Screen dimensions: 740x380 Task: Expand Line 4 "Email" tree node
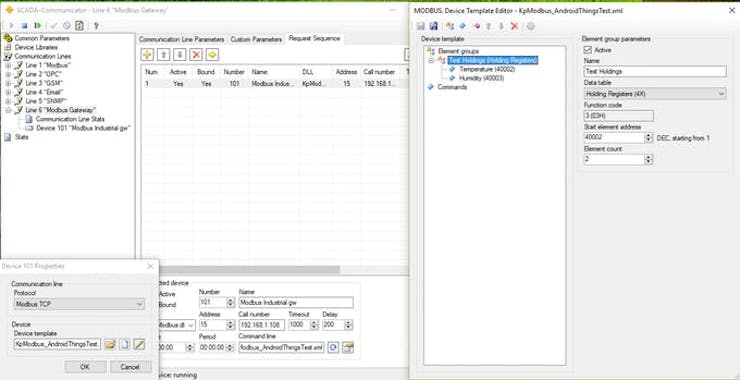pos(8,92)
